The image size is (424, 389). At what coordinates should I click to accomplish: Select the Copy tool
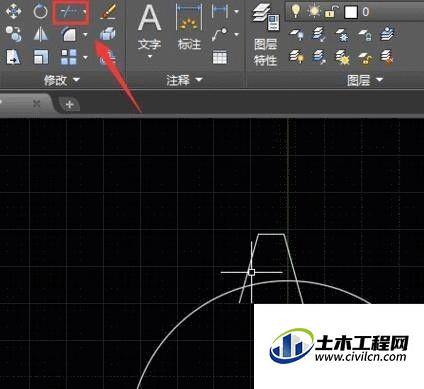tap(14, 34)
